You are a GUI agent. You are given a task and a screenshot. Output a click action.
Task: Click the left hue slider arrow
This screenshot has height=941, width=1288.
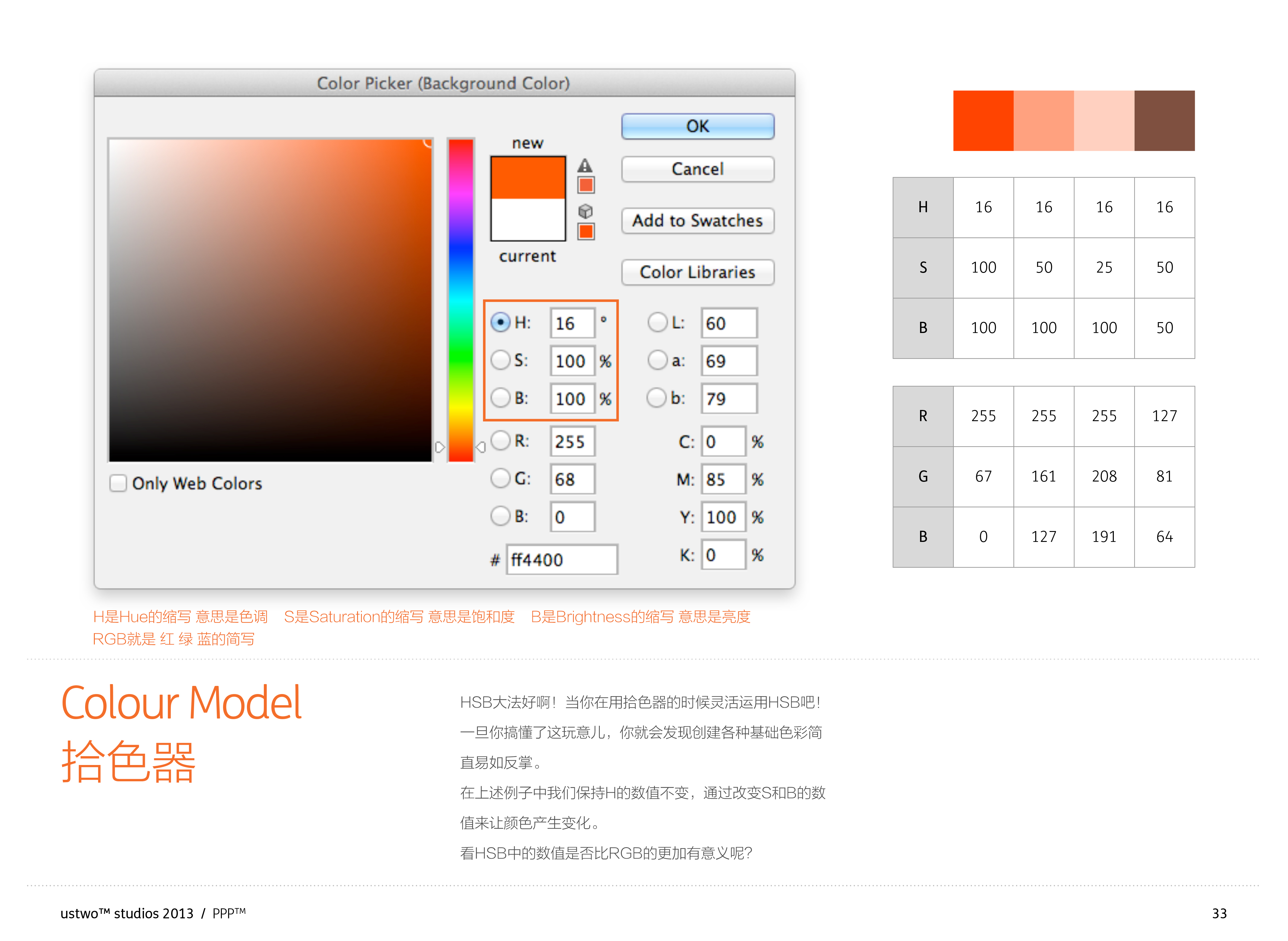439,447
